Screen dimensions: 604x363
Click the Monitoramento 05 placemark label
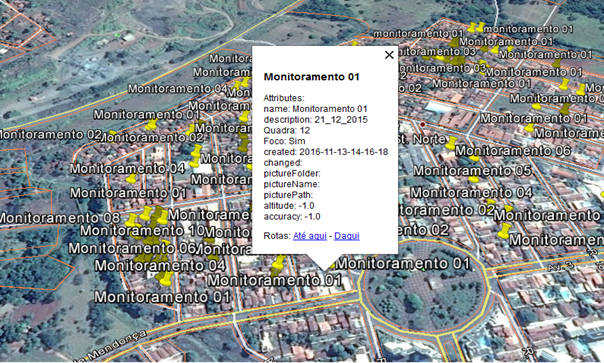pyautogui.click(x=472, y=170)
